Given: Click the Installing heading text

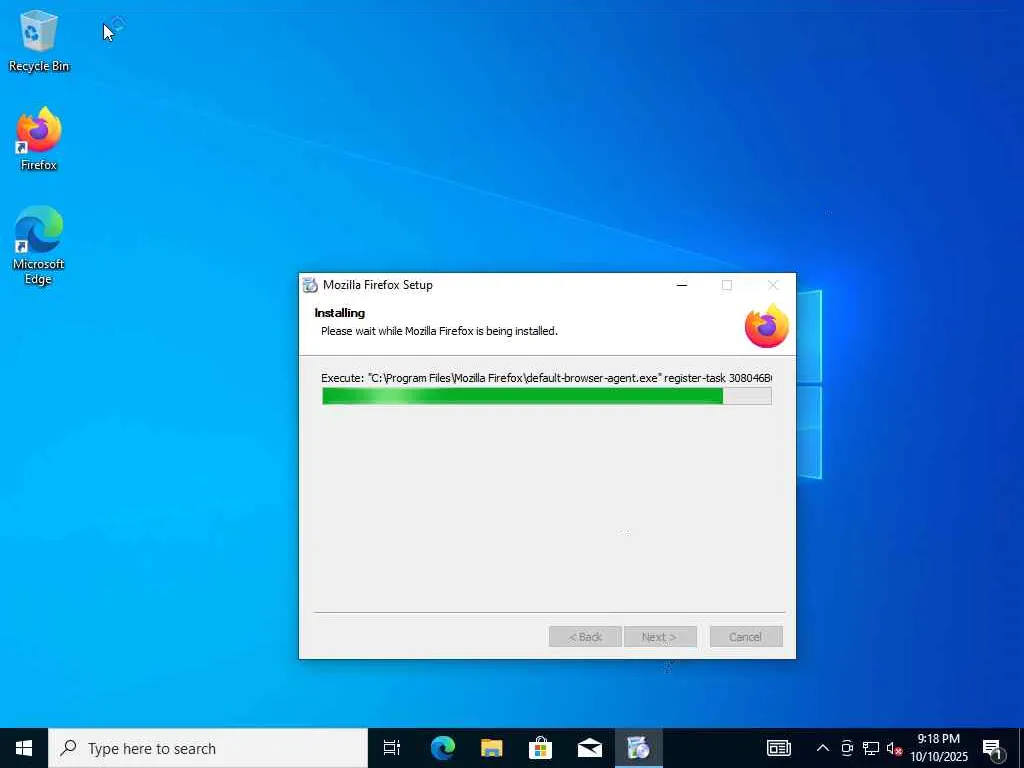Looking at the screenshot, I should point(340,313).
